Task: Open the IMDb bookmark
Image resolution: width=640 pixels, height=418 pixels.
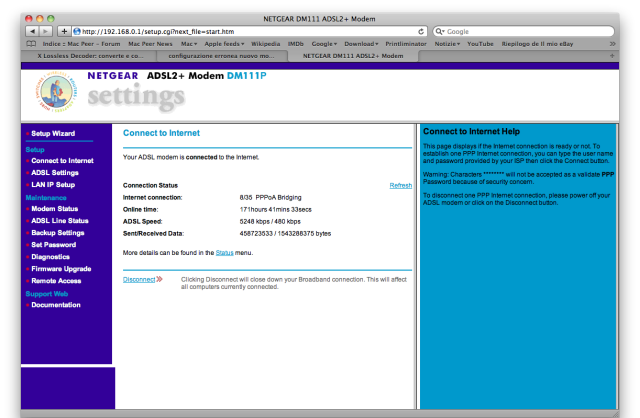Action: 296,44
